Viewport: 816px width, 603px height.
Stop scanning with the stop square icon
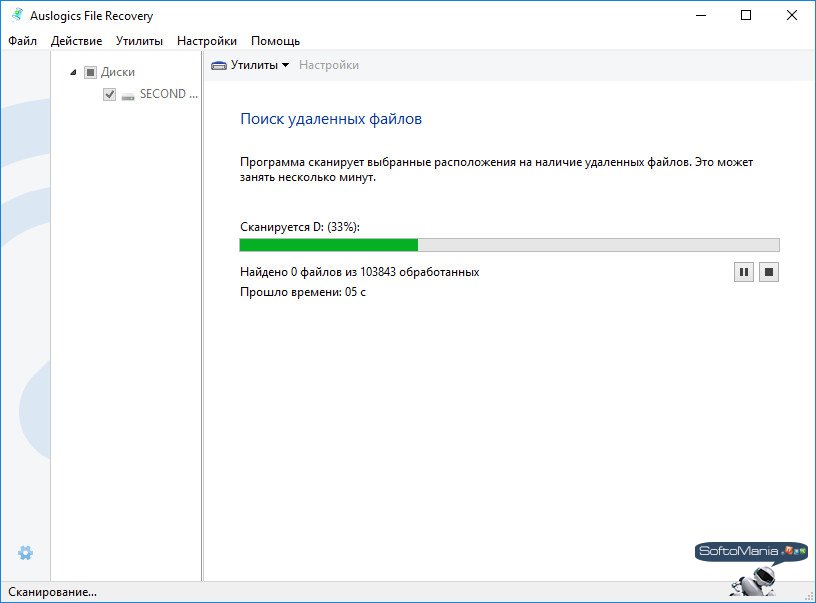click(x=769, y=272)
